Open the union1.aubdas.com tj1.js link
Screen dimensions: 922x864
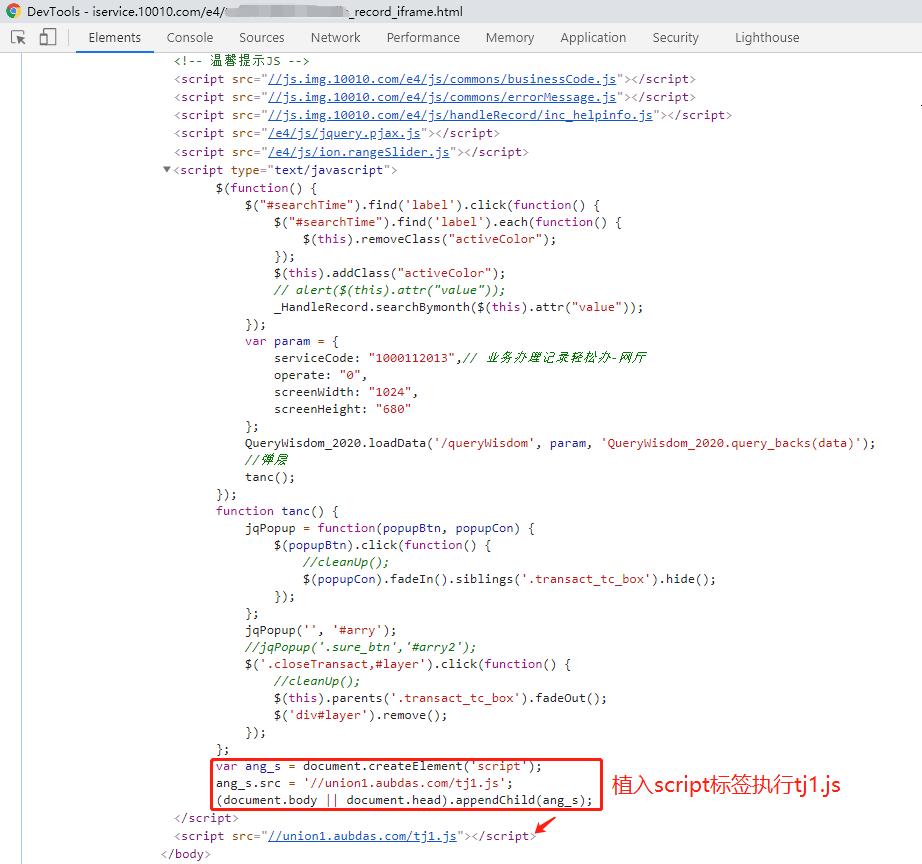point(361,836)
